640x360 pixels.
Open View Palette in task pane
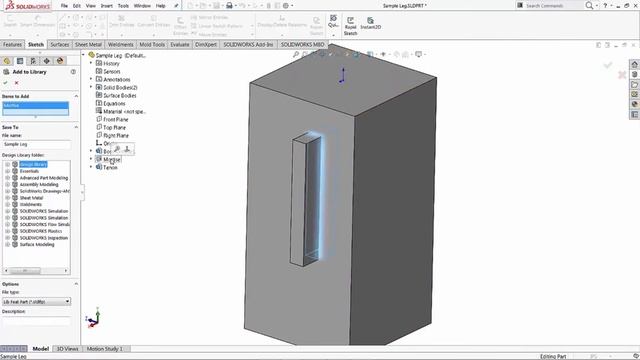tap(634, 94)
